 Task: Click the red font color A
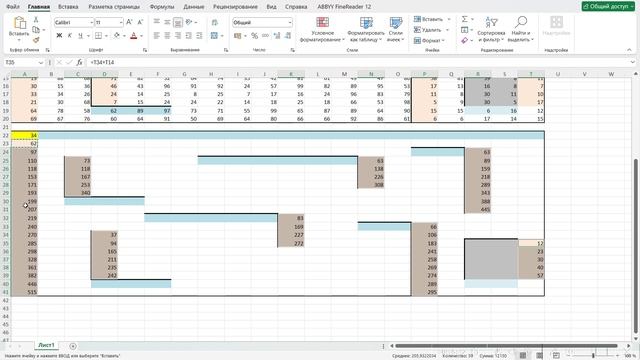[133, 36]
